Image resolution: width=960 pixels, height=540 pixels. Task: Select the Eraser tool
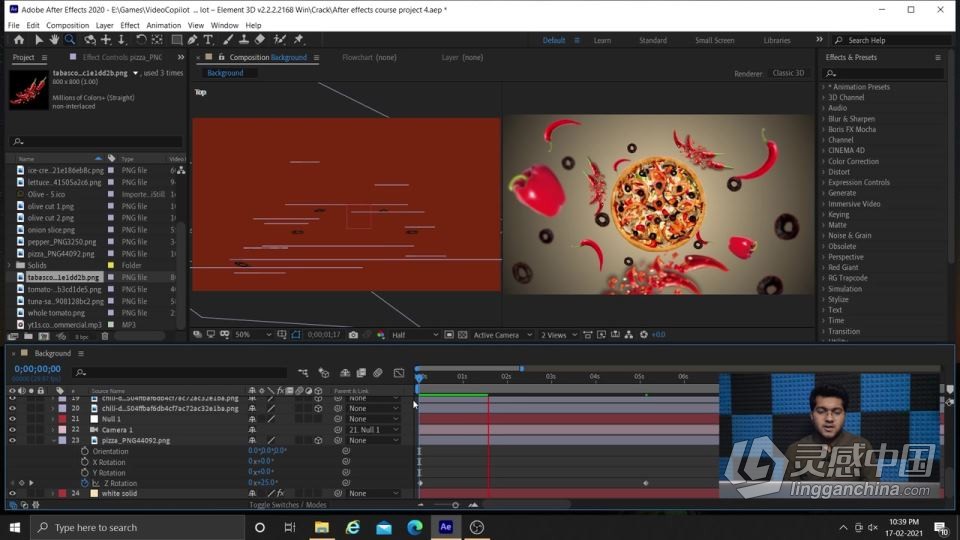(x=260, y=40)
